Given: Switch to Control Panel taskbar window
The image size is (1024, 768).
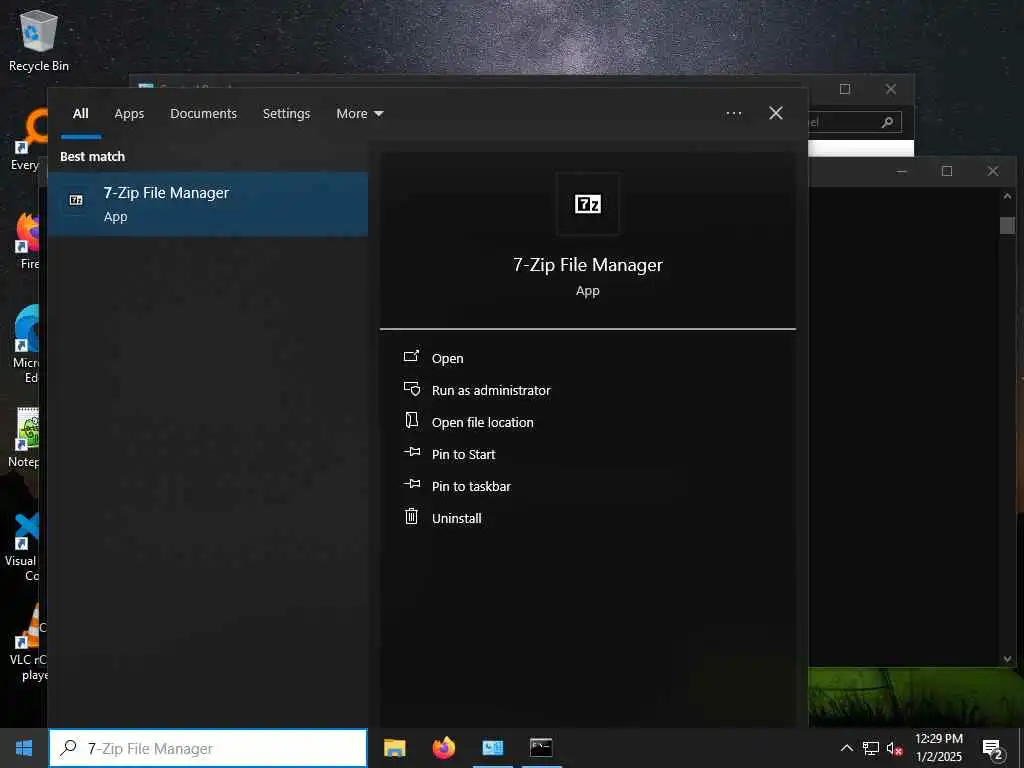Looking at the screenshot, I should [493, 748].
